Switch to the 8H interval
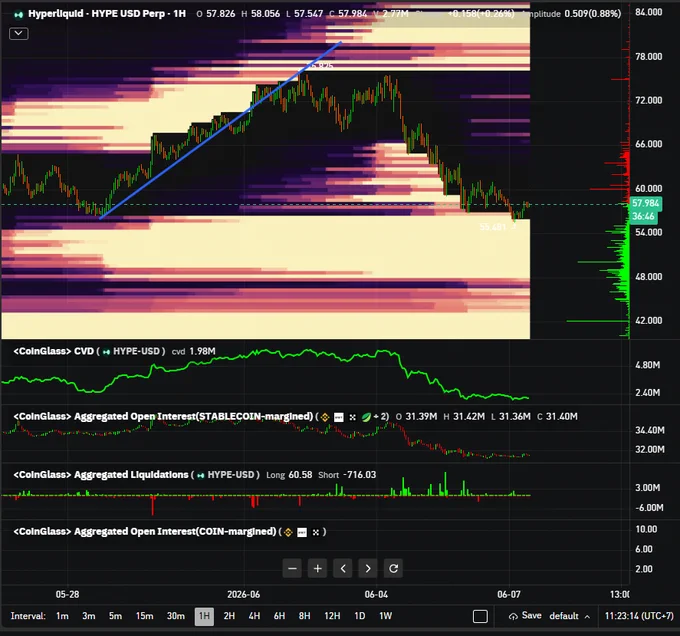 click(304, 616)
